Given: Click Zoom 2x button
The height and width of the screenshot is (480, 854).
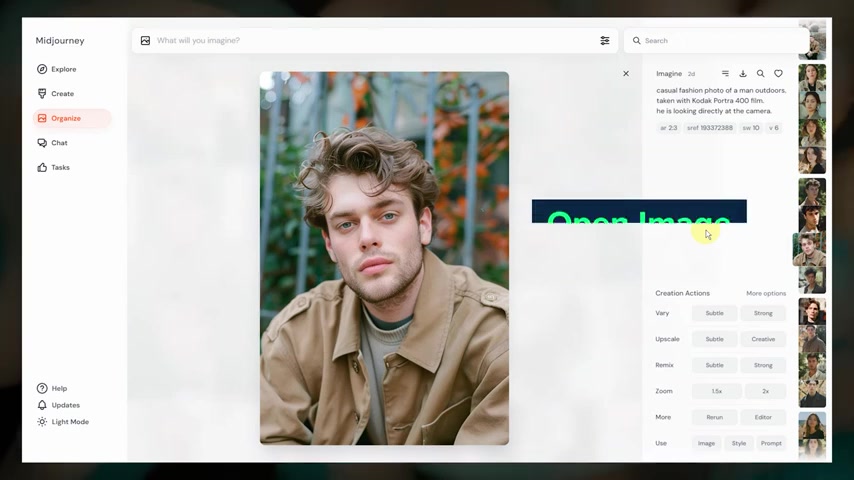Looking at the screenshot, I should click(x=765, y=391).
